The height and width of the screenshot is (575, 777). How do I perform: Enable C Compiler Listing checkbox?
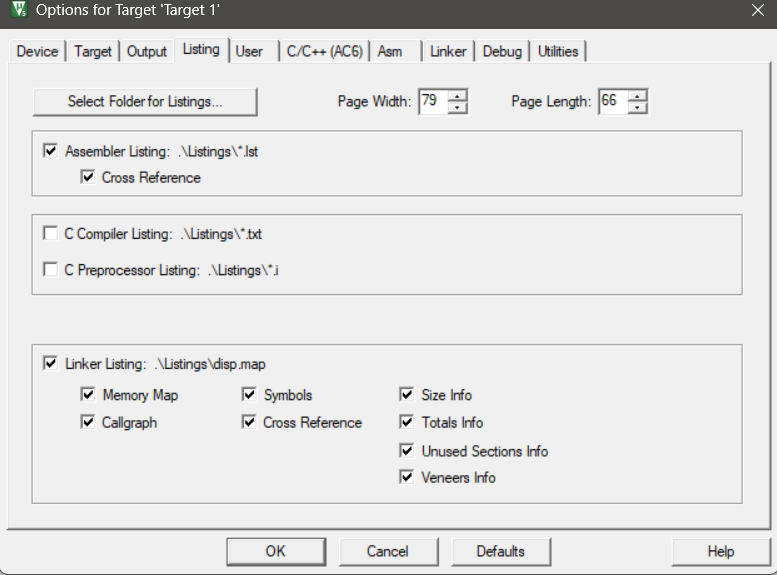pos(51,234)
